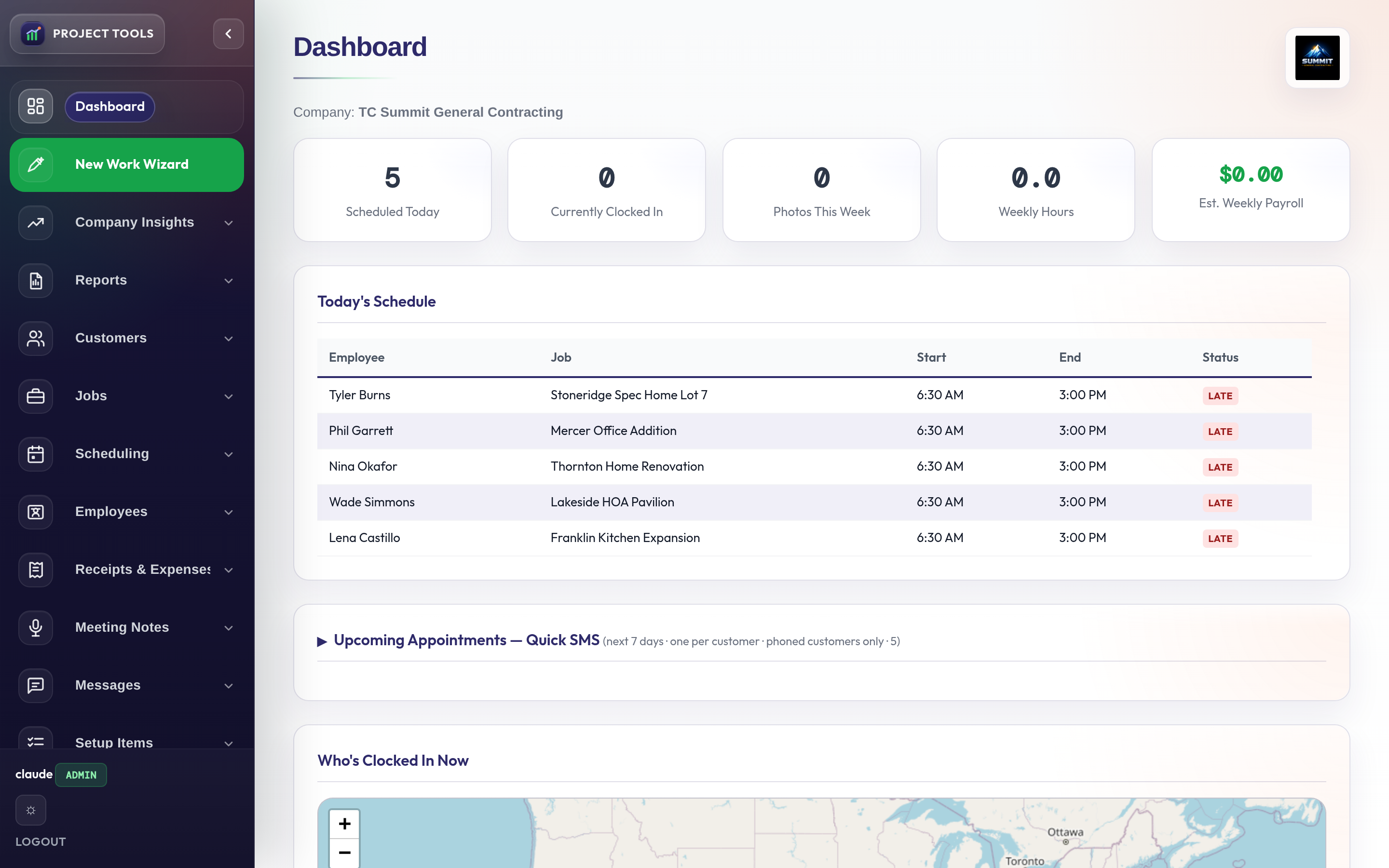
Task: Click the Dashboard grid icon
Action: [36, 106]
